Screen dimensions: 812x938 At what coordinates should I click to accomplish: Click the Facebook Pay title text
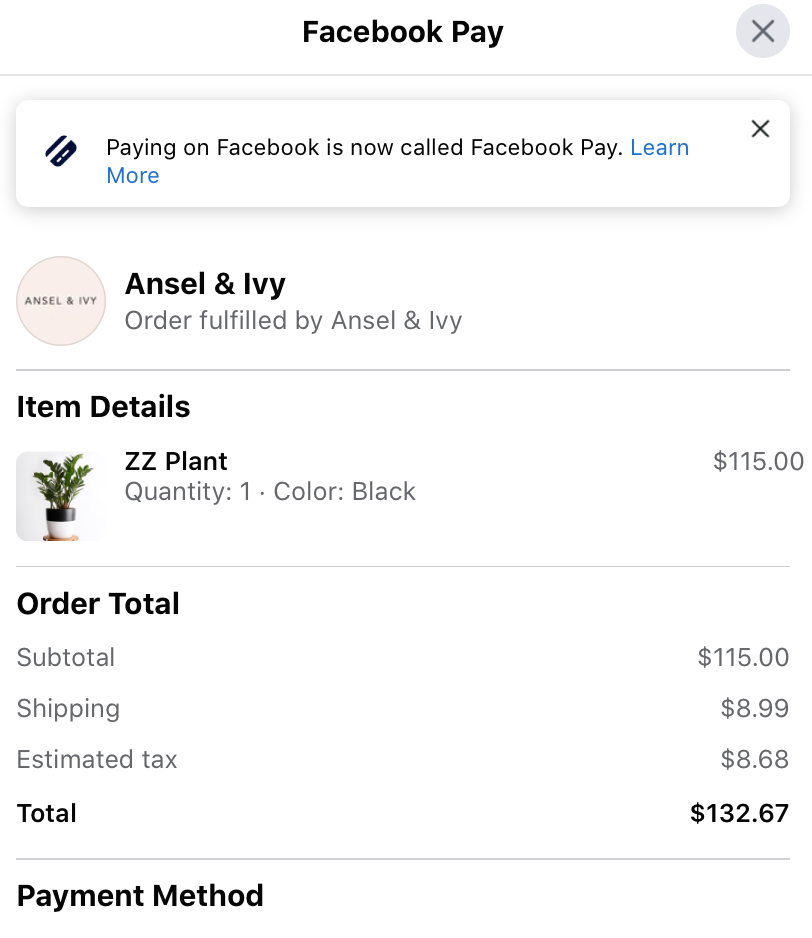[402, 31]
